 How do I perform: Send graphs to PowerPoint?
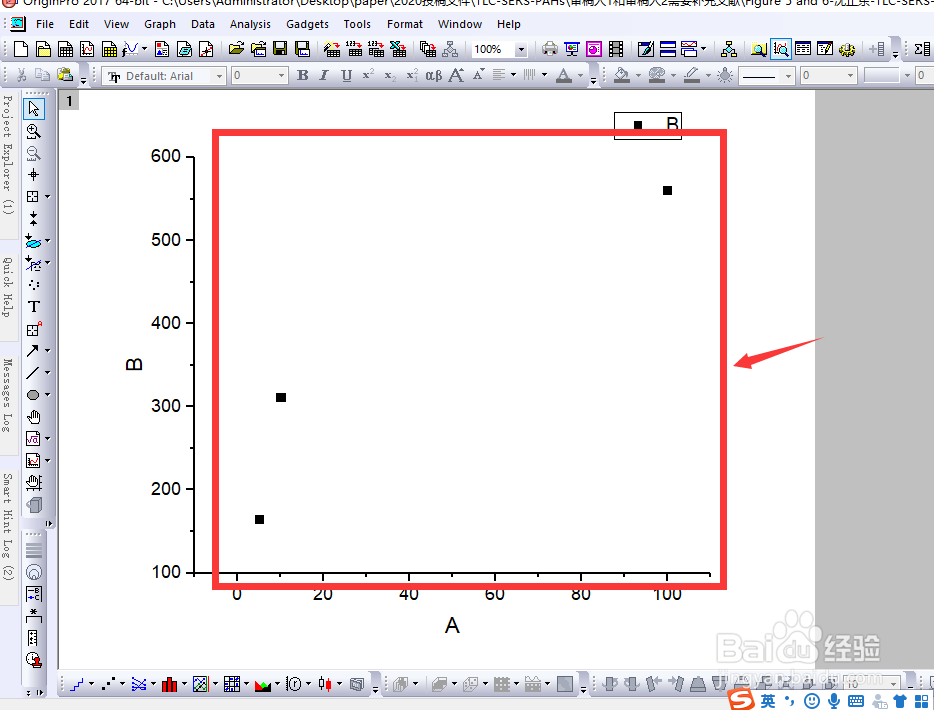point(572,49)
